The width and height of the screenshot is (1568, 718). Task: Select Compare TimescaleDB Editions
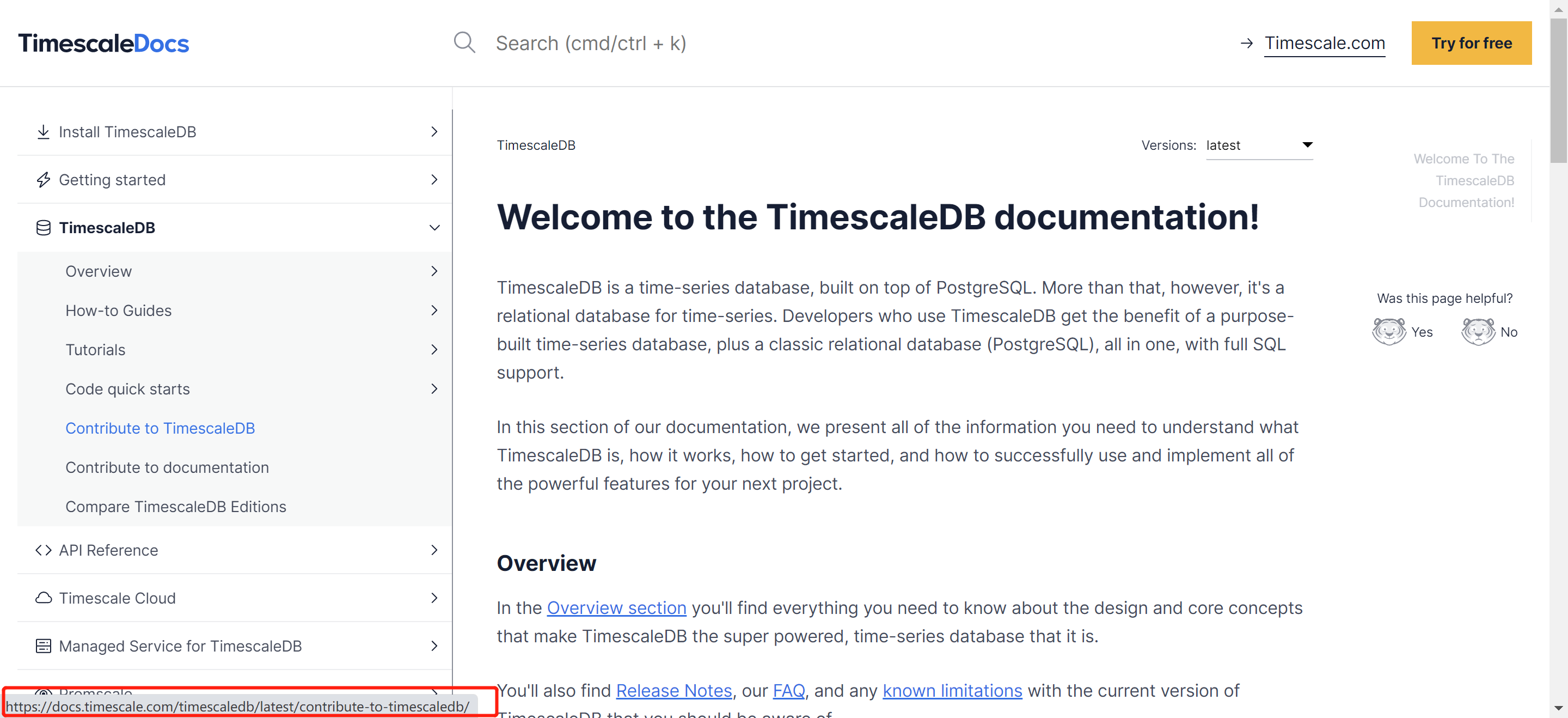pos(176,506)
